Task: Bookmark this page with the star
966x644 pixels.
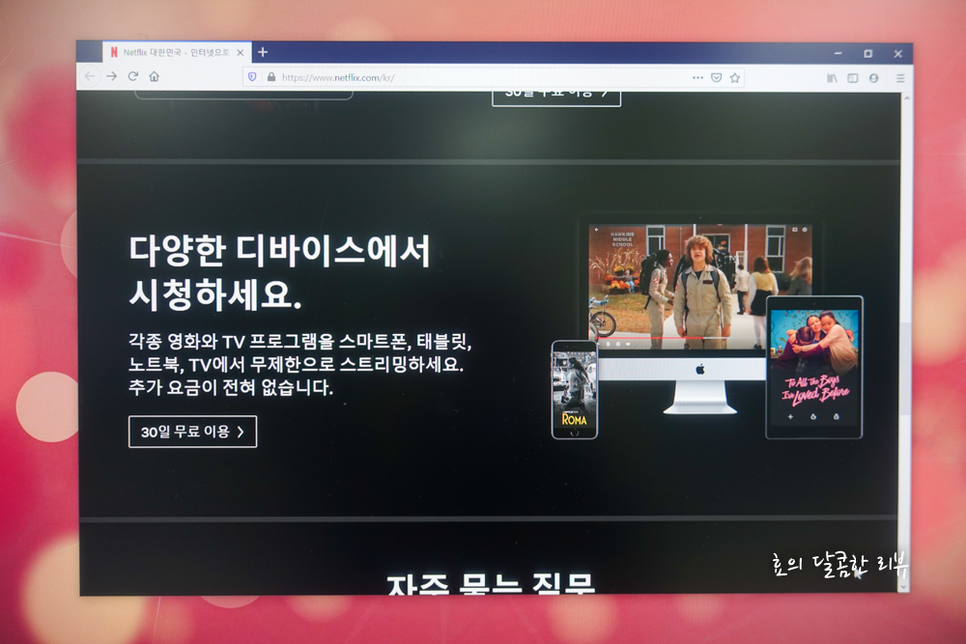Action: pyautogui.click(x=734, y=78)
